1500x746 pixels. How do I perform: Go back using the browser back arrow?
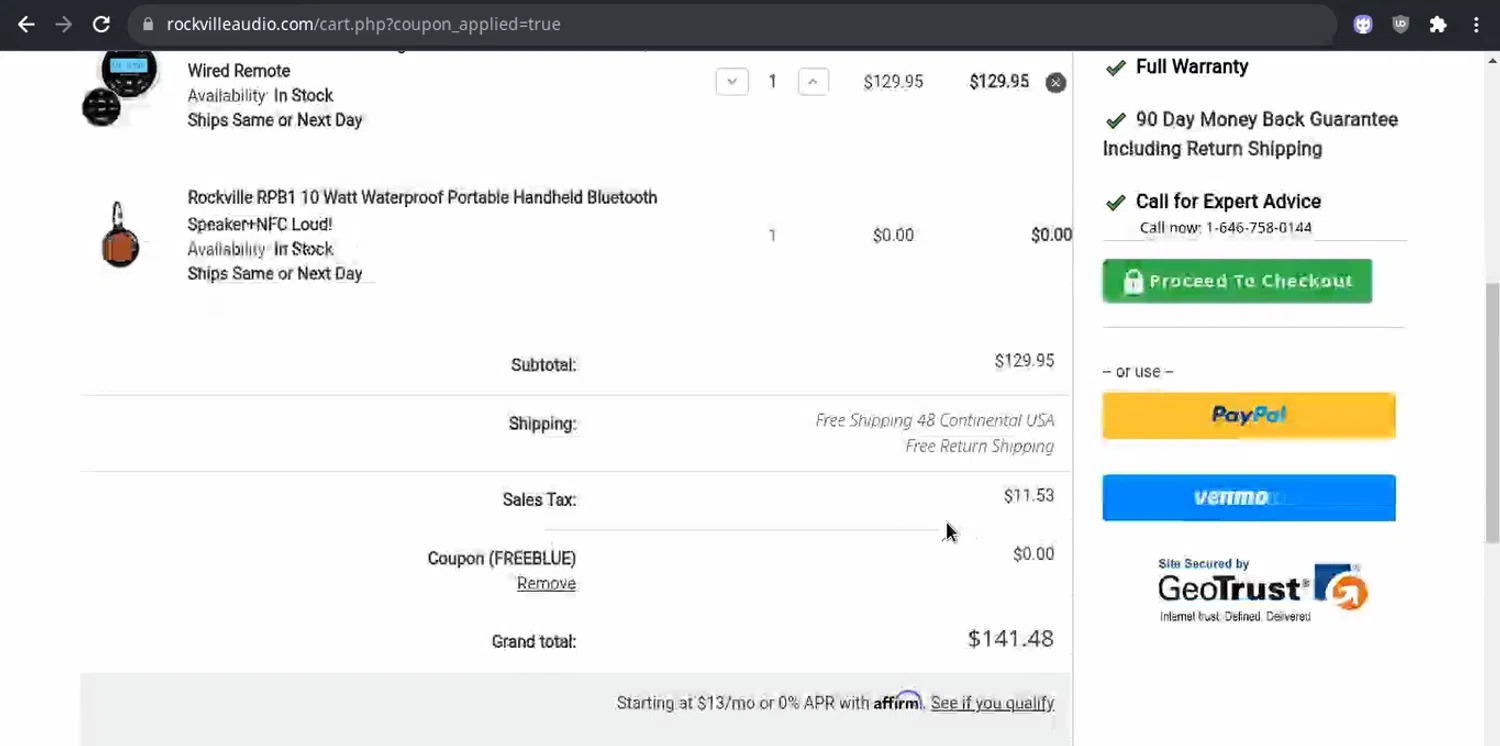[x=26, y=24]
